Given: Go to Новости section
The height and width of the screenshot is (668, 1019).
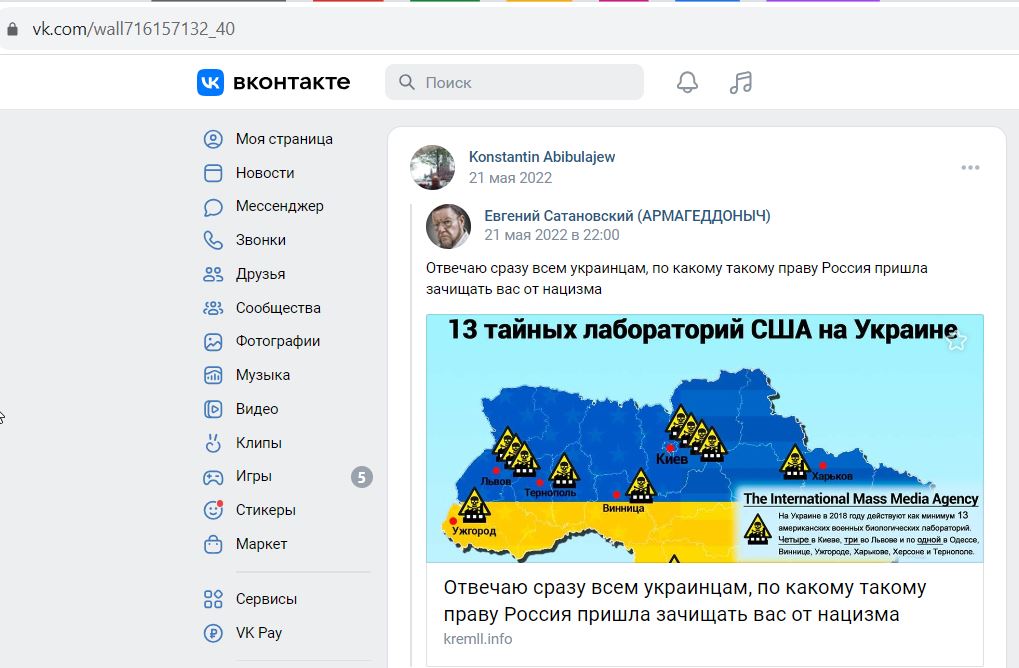Looking at the screenshot, I should (265, 173).
